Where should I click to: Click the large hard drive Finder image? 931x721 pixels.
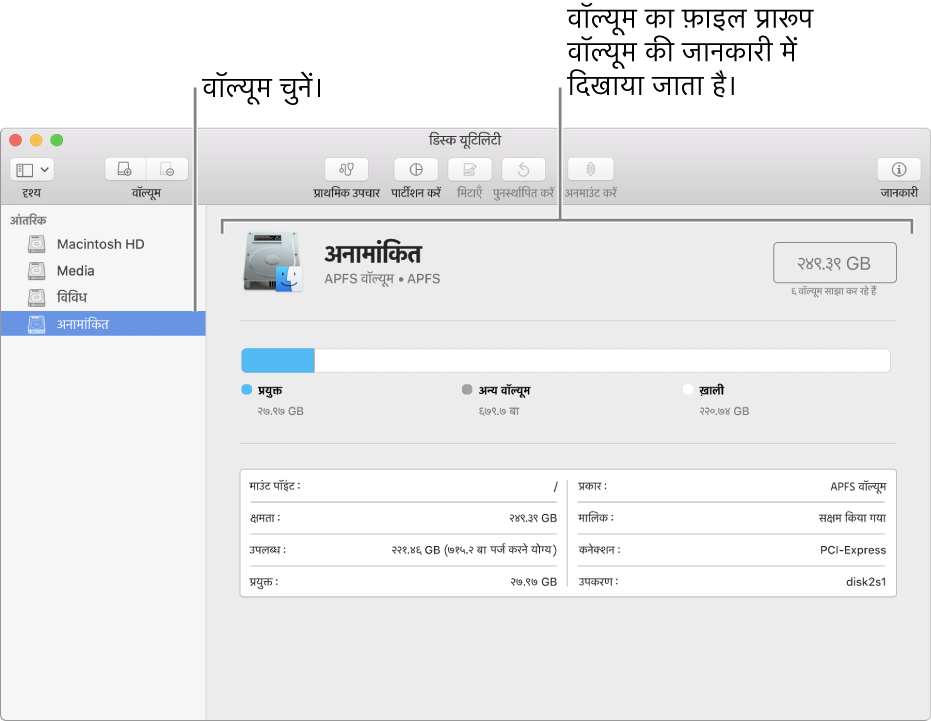273,262
